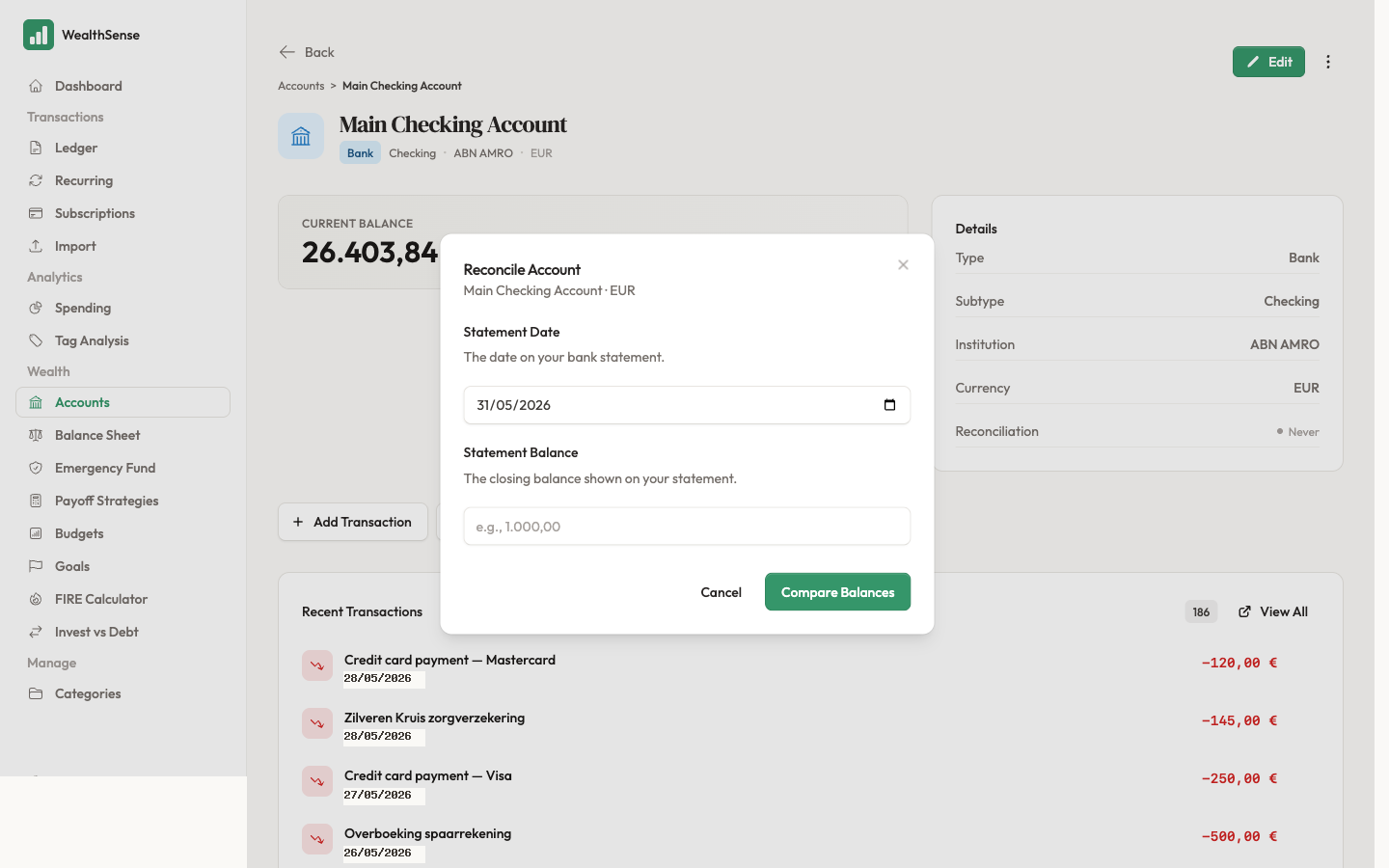Image resolution: width=1389 pixels, height=868 pixels.
Task: Click the Subtype Checking detail value
Action: point(1292,301)
